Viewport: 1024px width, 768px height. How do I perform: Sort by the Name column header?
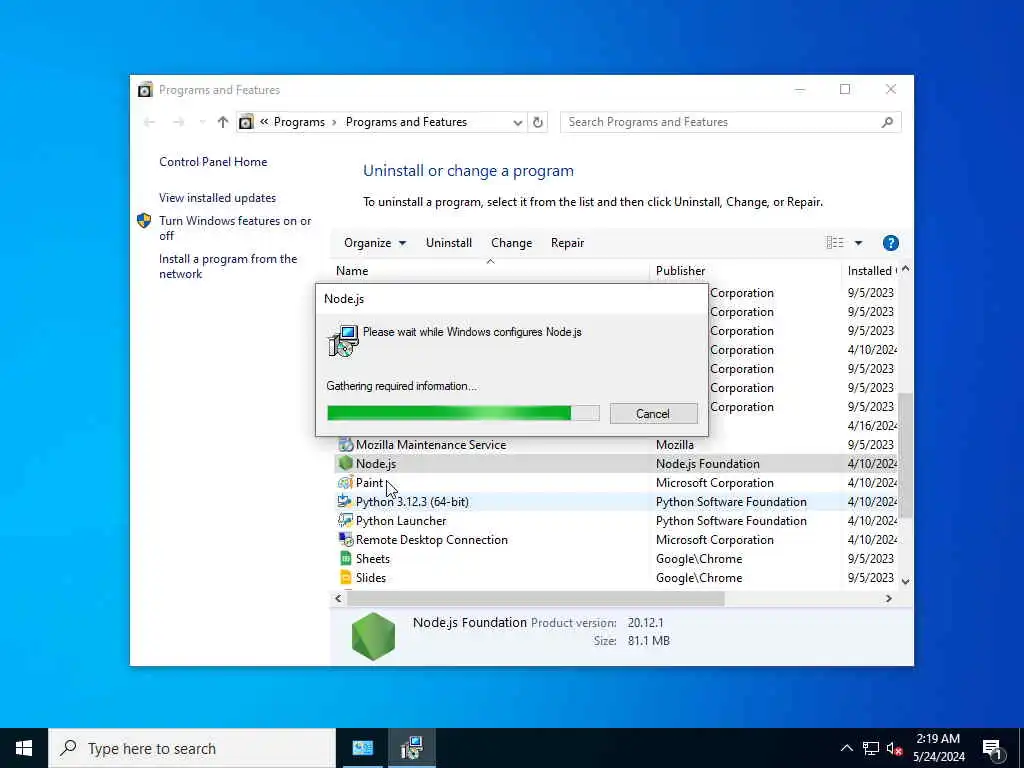pos(490,271)
